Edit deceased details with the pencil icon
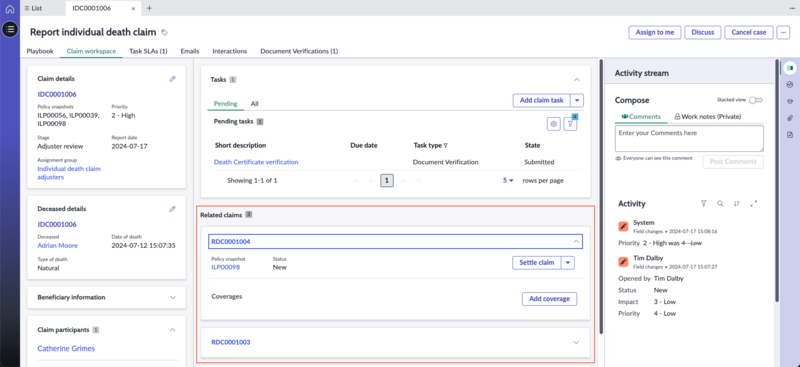Image resolution: width=800 pixels, height=367 pixels. coord(172,209)
